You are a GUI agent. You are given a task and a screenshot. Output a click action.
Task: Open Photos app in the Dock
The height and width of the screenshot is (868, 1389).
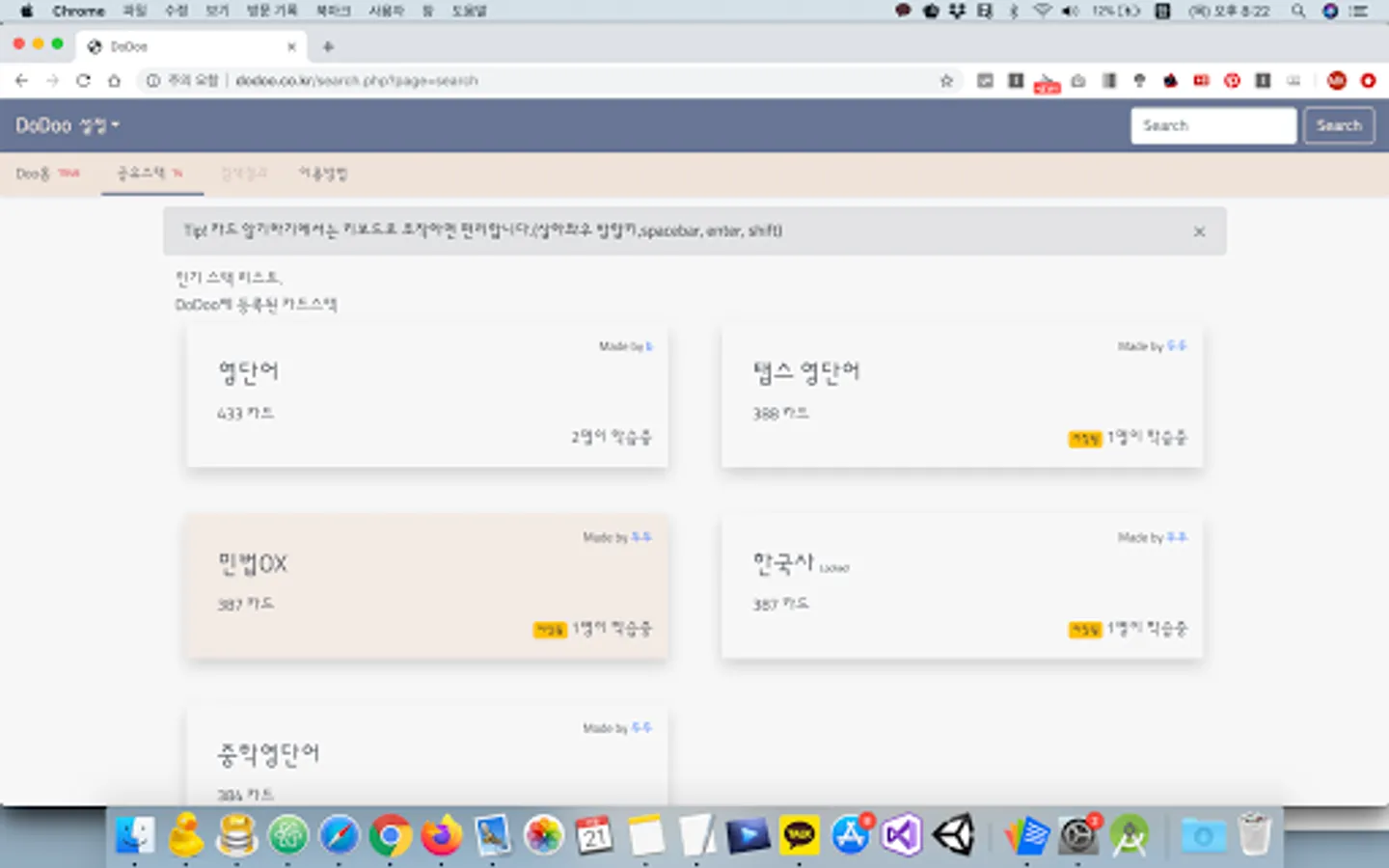pyautogui.click(x=544, y=835)
